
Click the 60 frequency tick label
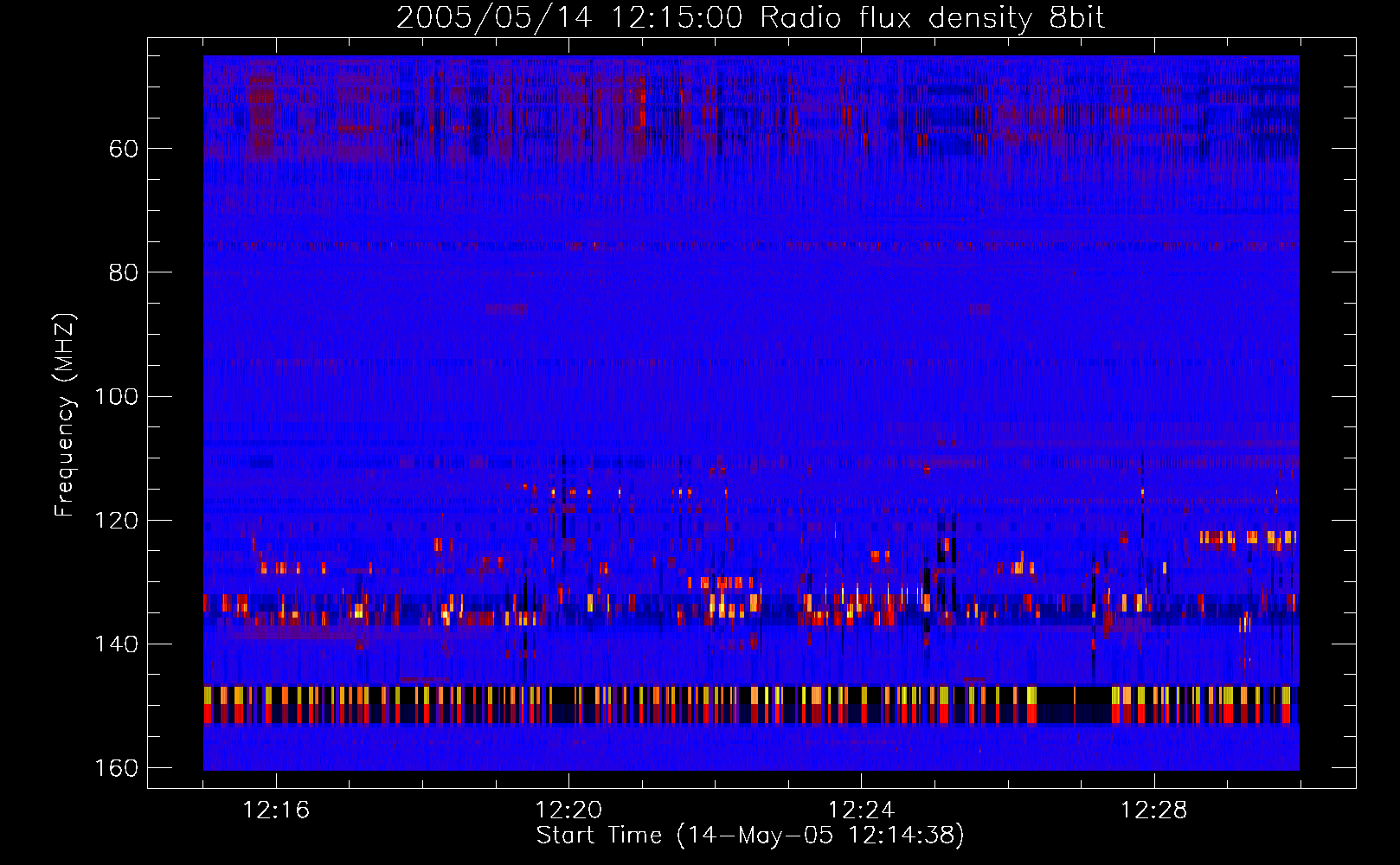coord(124,149)
